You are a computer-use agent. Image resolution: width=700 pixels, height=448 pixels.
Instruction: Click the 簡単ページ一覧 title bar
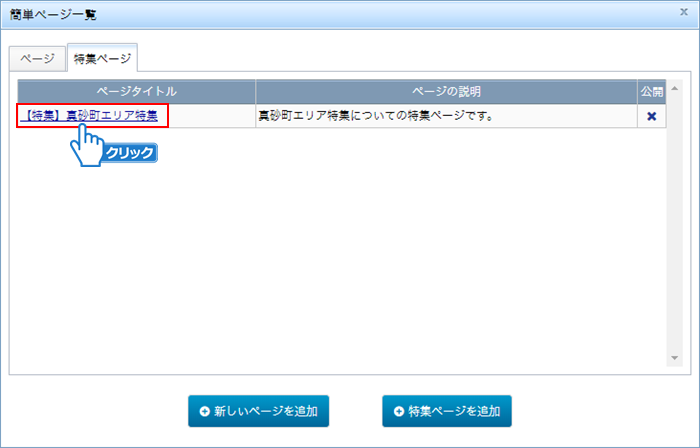click(x=300, y=14)
